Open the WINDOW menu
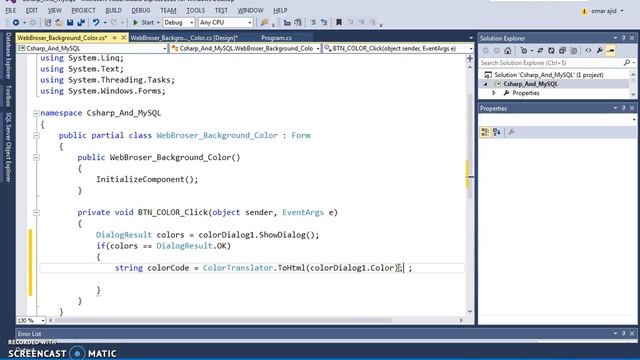The width and height of the screenshot is (640, 360). pos(251,10)
